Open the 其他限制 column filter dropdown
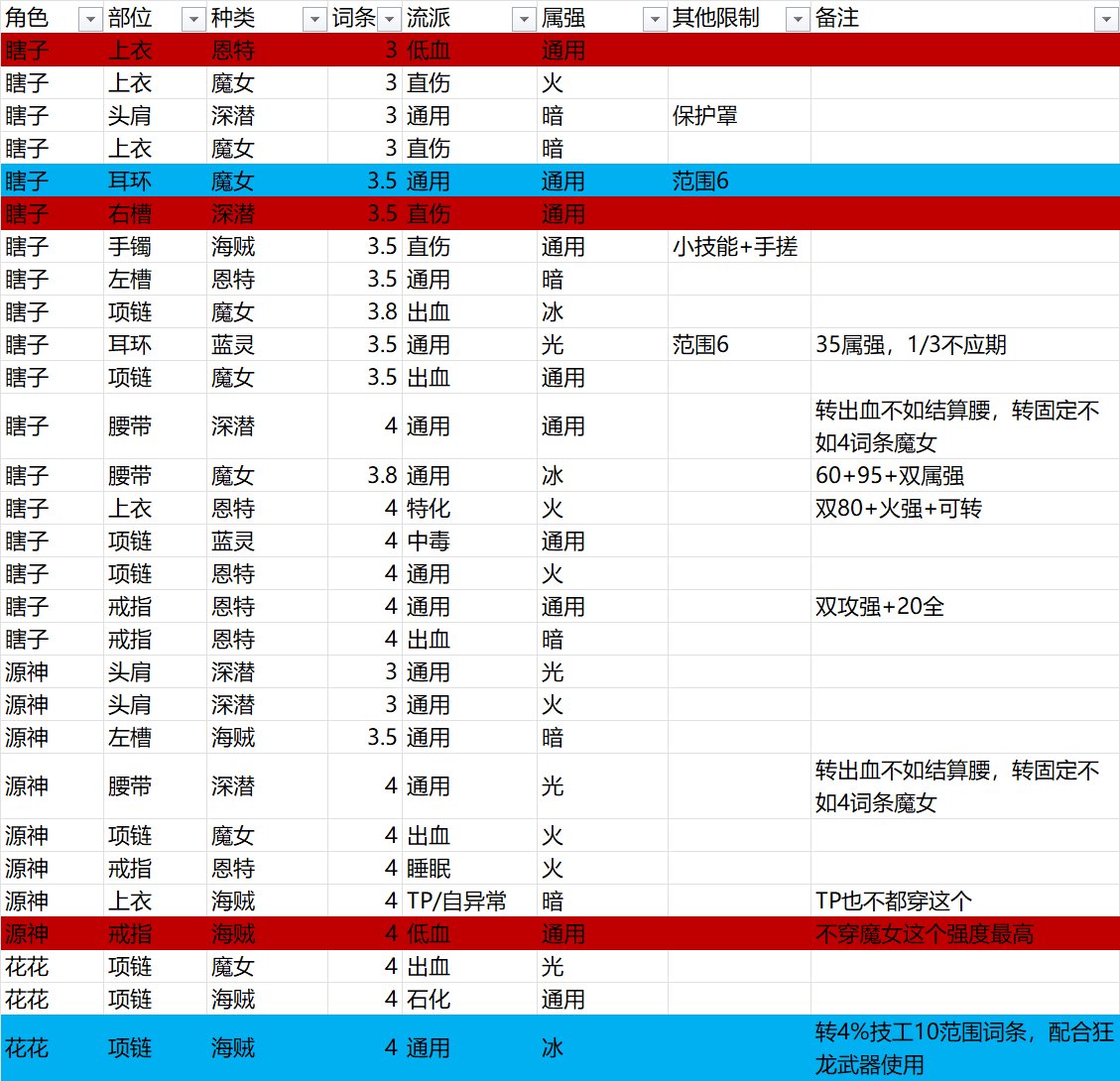Viewport: 1120px width, 1081px height. coord(798,21)
